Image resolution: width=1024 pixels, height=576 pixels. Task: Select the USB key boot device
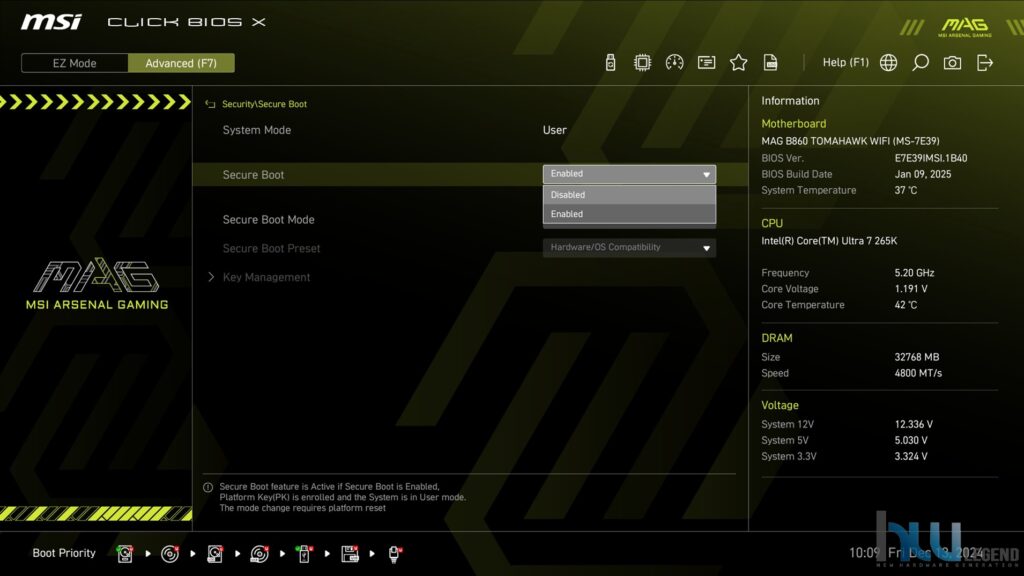[304, 554]
